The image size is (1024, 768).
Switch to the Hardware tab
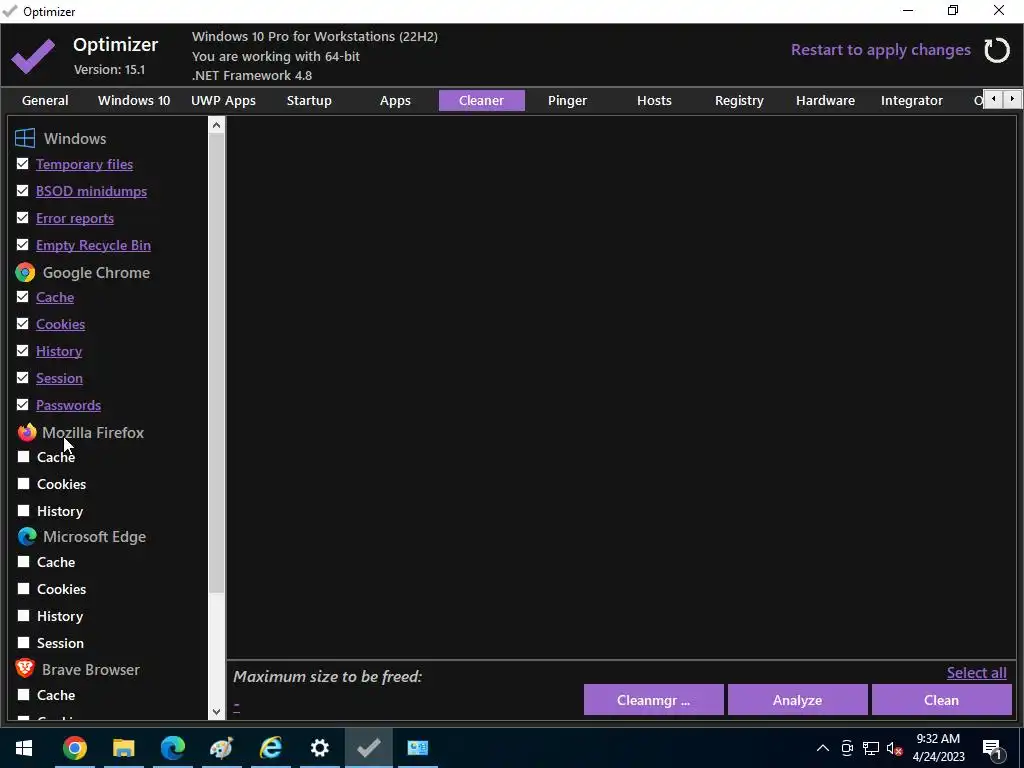[x=825, y=101]
